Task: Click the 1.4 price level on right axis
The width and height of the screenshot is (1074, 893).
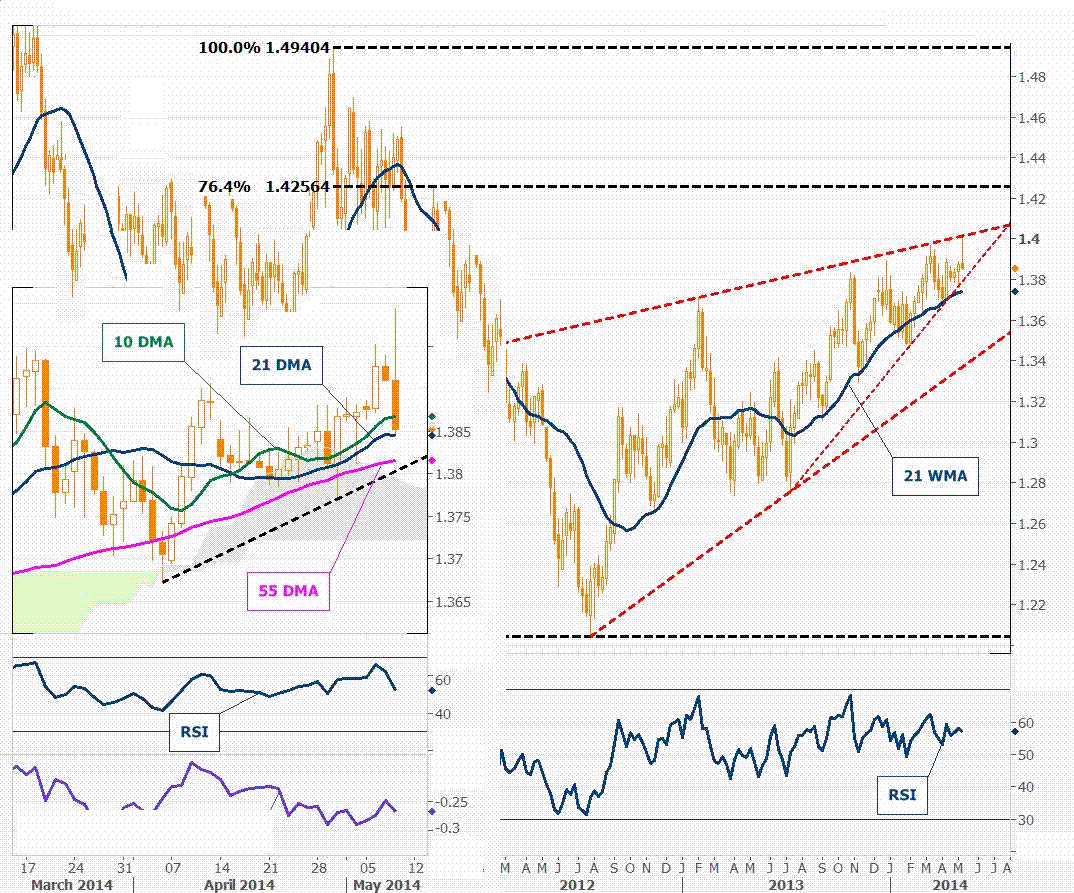Action: (x=1030, y=239)
